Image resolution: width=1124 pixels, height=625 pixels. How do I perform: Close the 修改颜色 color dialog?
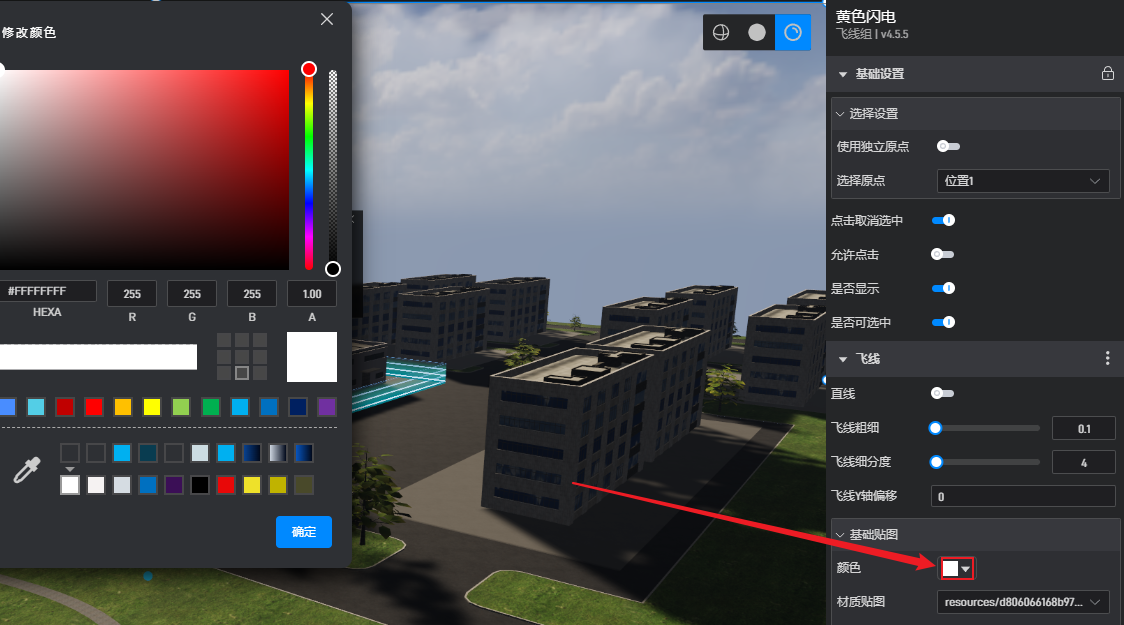point(327,19)
